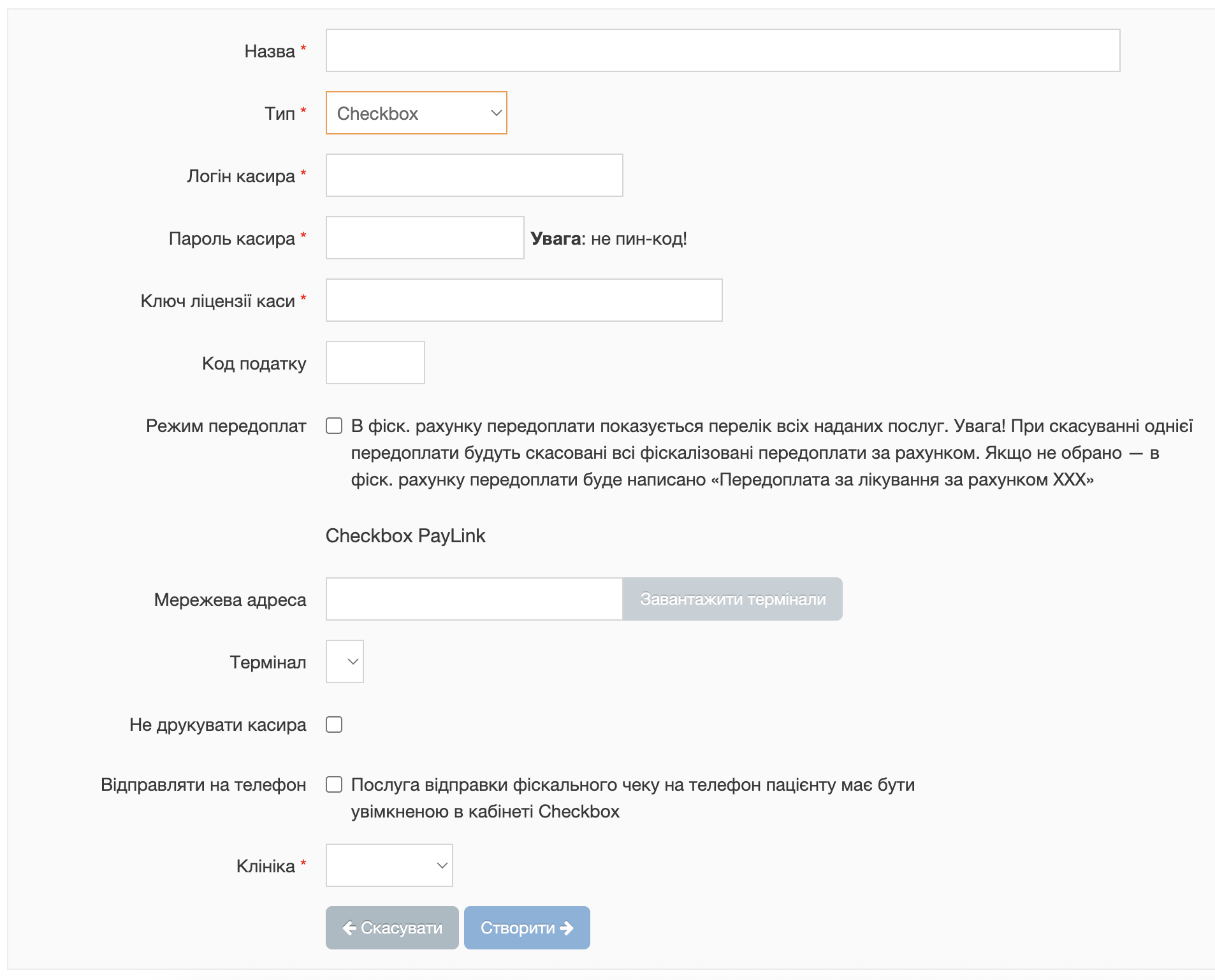1215x980 pixels.
Task: Click the Створити button
Action: point(527,928)
